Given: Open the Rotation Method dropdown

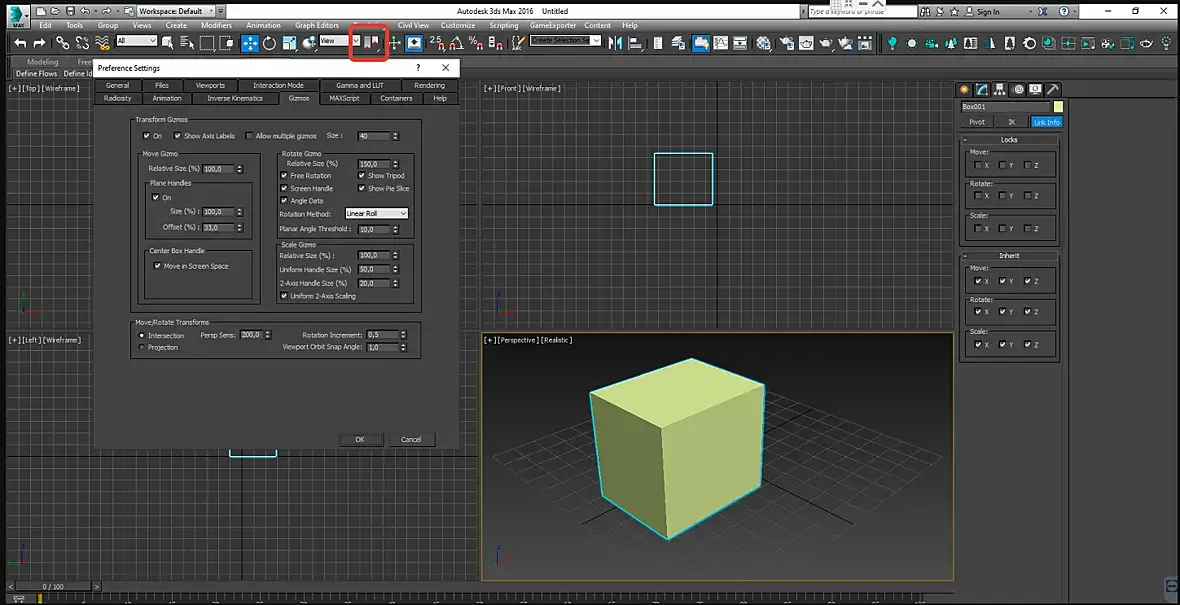Looking at the screenshot, I should [376, 213].
